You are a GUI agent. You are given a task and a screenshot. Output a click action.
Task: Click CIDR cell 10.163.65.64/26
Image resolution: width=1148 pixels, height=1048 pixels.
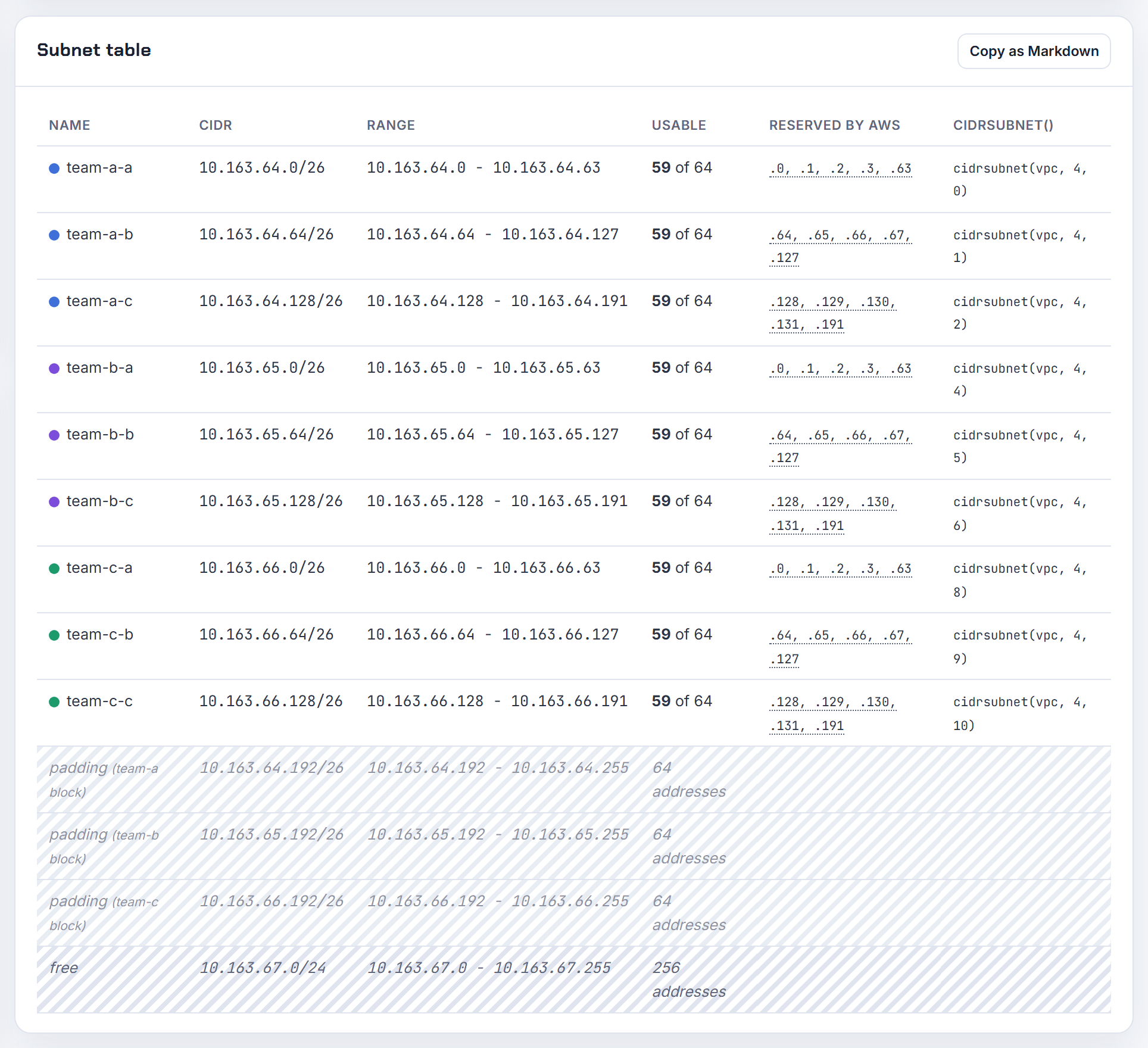(x=266, y=435)
